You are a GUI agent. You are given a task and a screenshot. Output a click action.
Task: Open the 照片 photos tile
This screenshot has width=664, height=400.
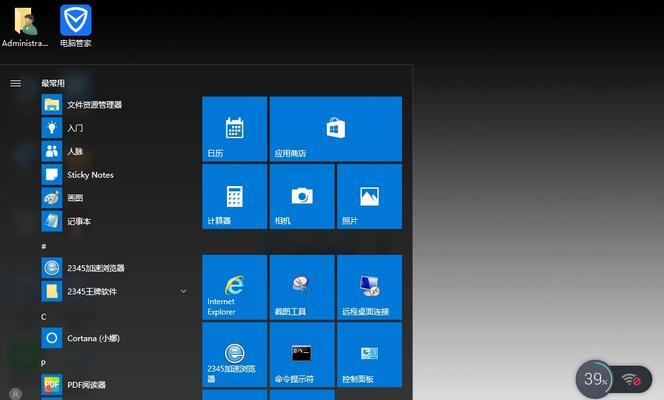tap(369, 196)
